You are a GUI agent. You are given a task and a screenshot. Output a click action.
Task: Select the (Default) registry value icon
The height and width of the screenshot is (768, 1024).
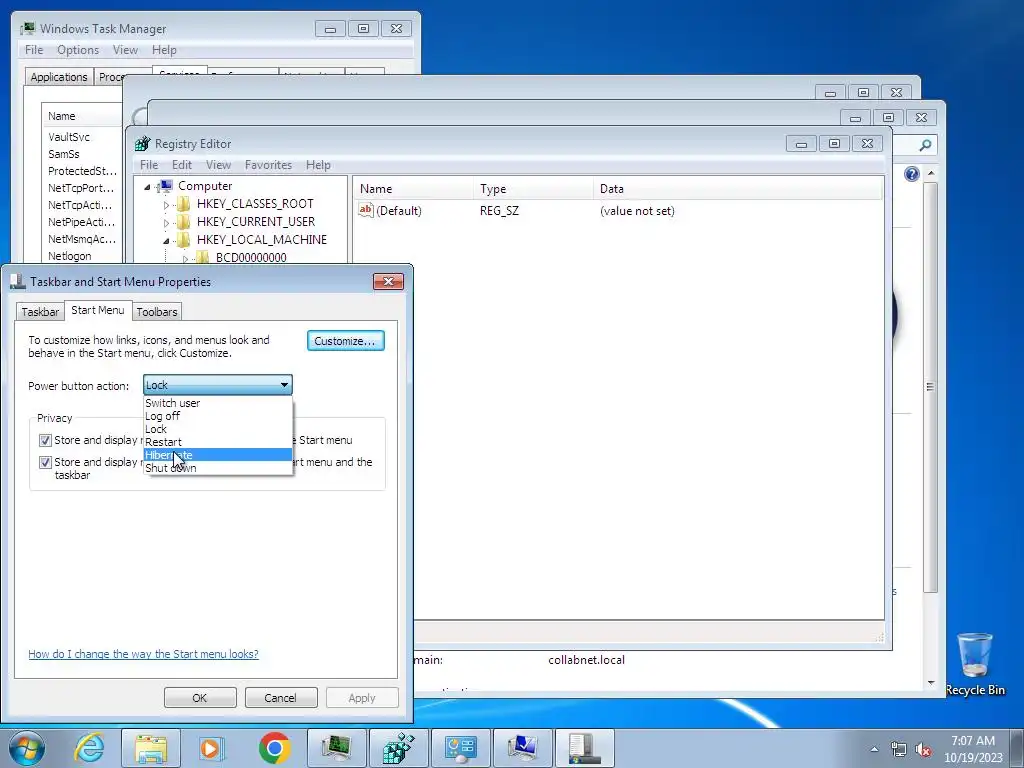(x=366, y=210)
